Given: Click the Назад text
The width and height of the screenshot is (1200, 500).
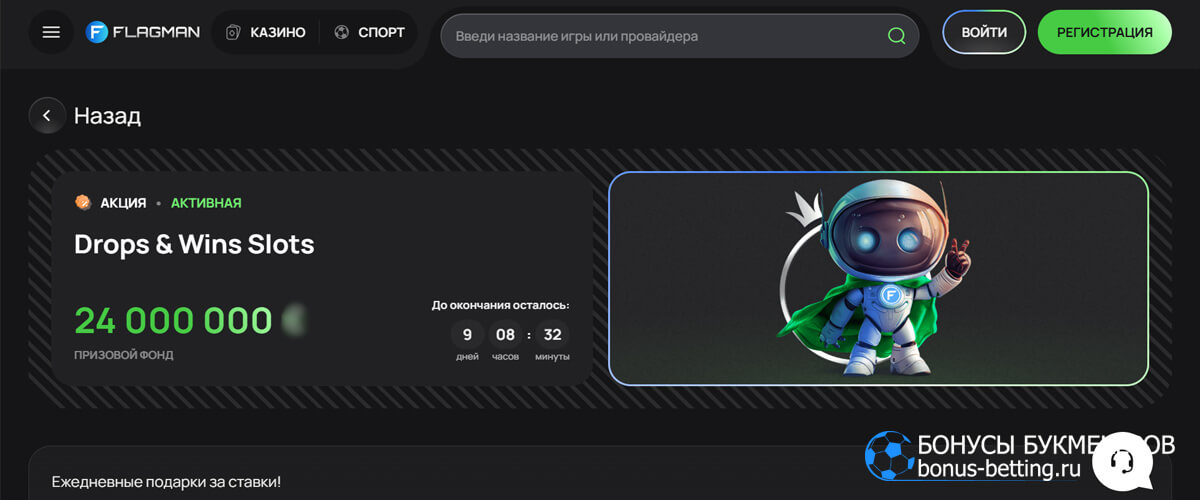Looking at the screenshot, I should [107, 116].
